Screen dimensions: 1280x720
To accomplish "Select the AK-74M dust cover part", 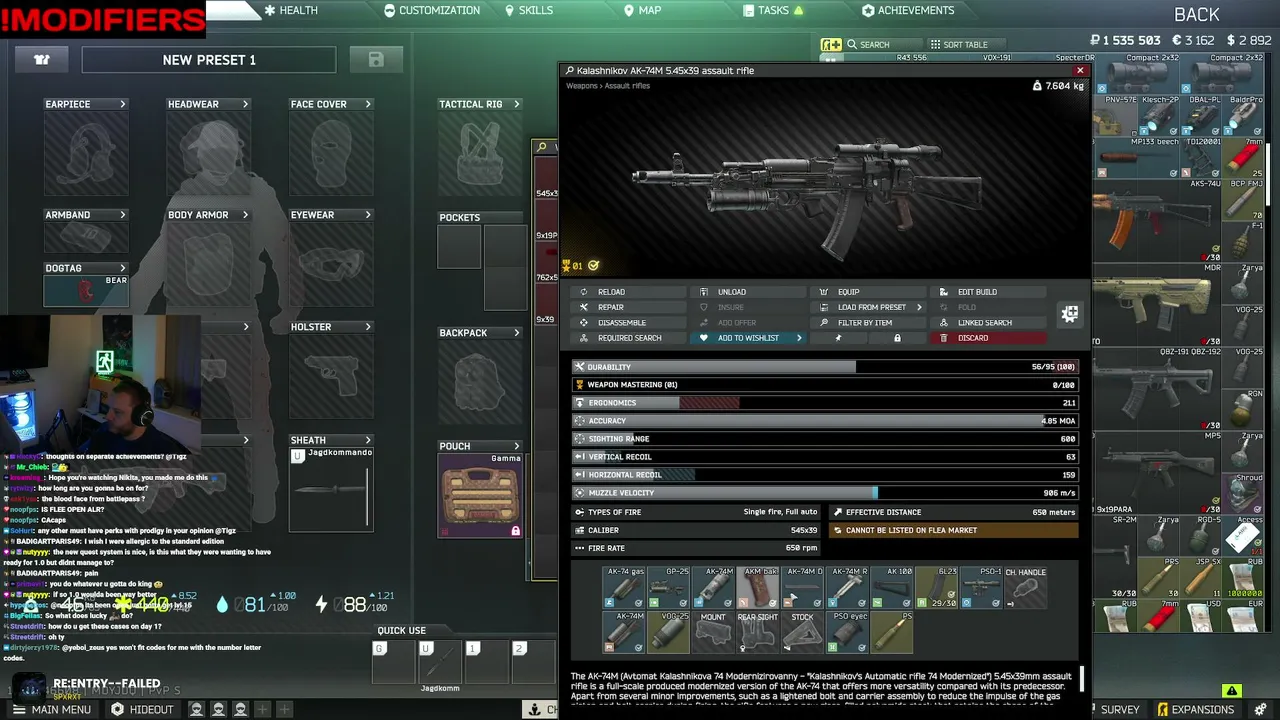I will click(802, 588).
